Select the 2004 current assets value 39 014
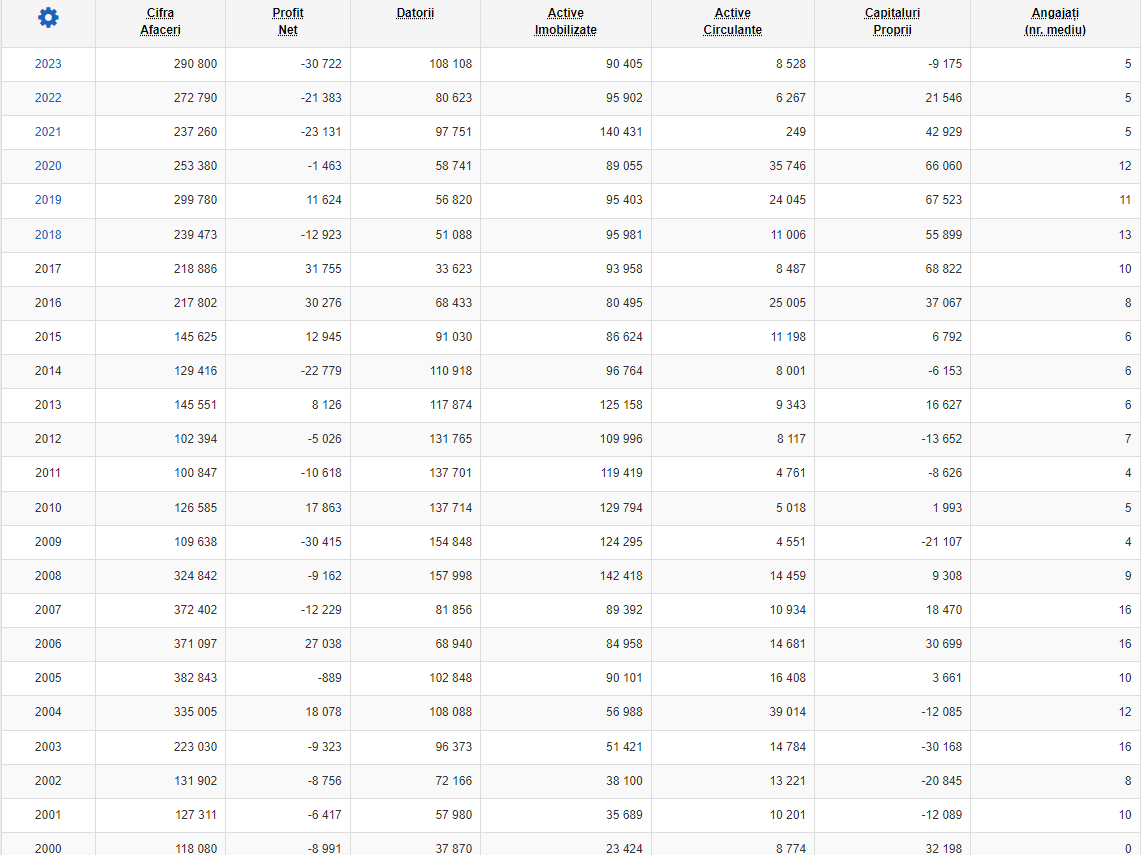1141x855 pixels. (787, 712)
